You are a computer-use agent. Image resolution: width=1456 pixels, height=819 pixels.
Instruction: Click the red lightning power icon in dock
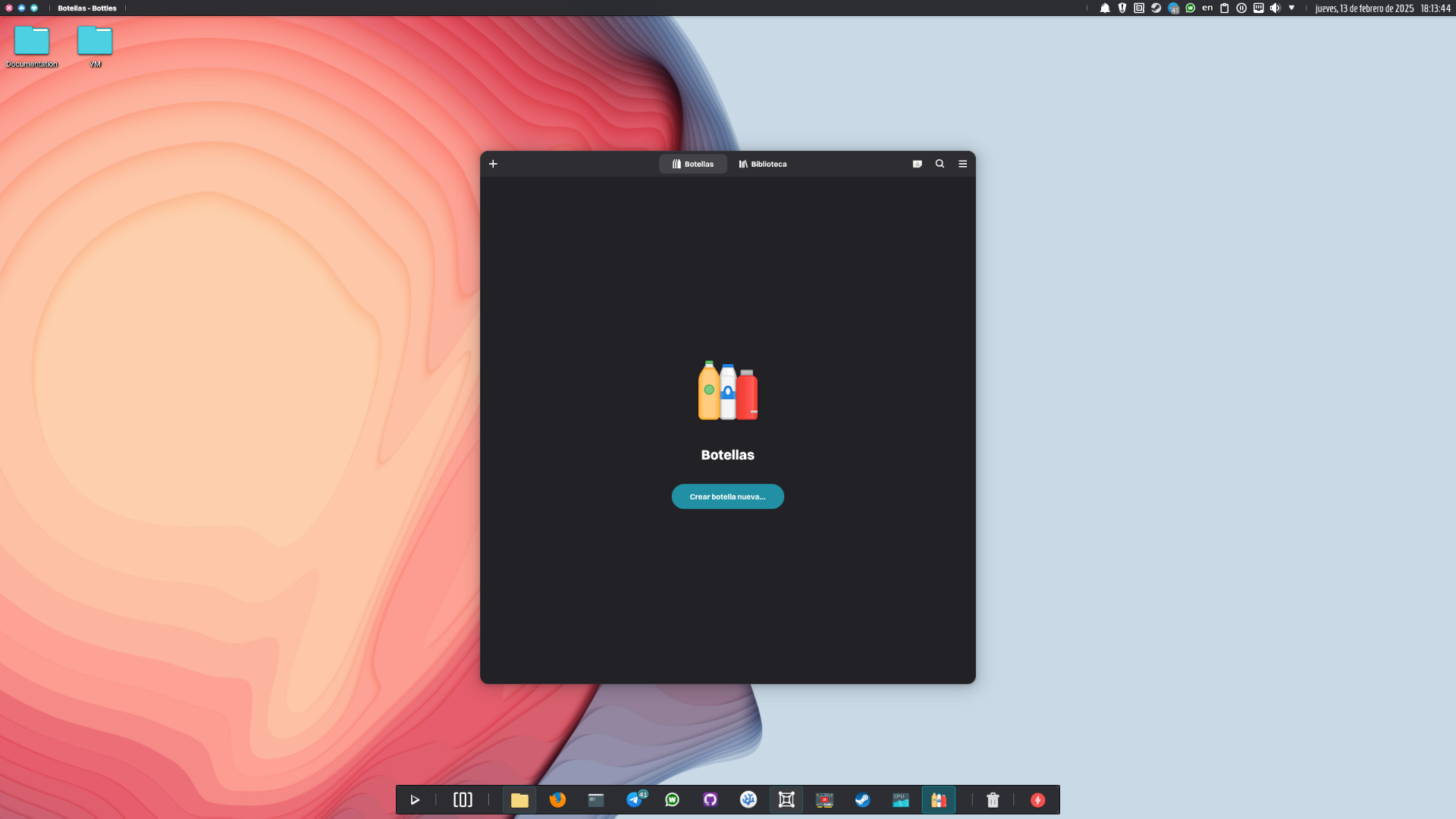point(1038,800)
